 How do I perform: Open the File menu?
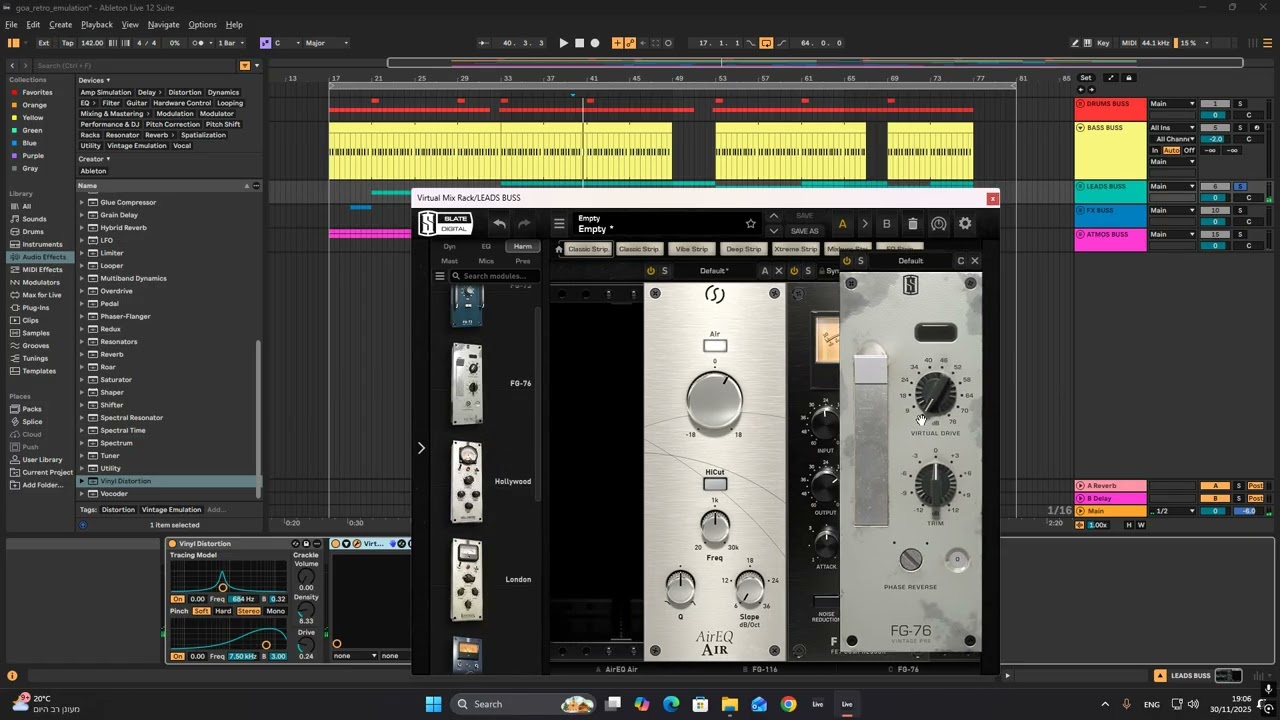(11, 24)
